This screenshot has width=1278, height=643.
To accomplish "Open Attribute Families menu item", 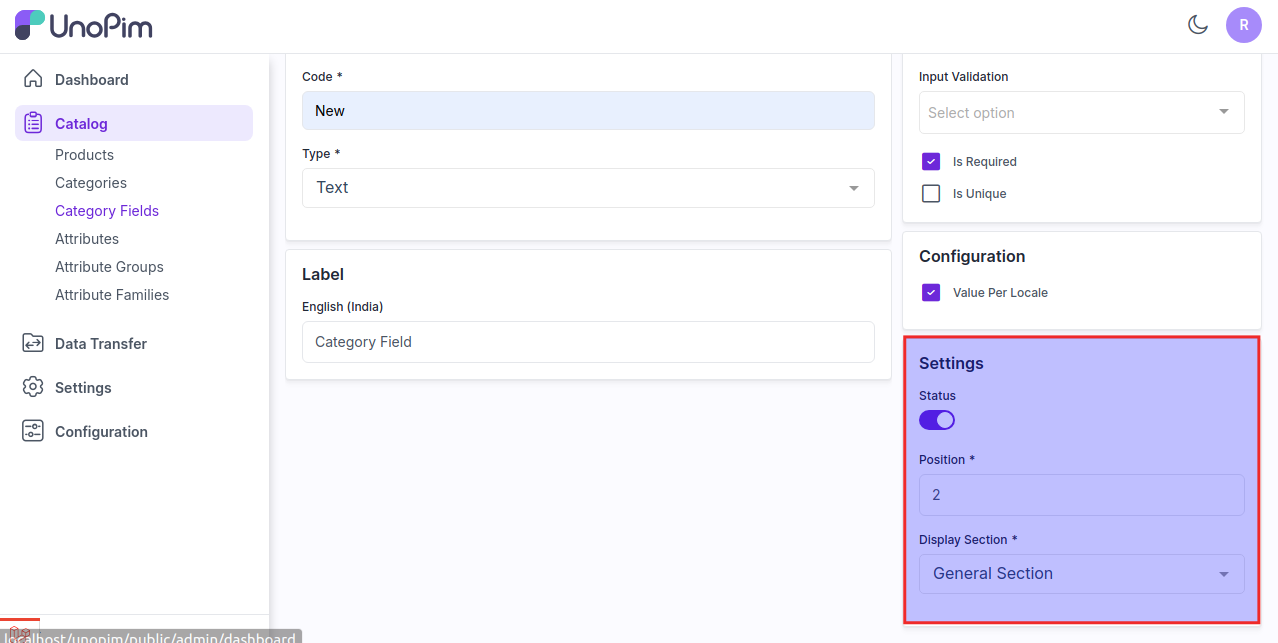I will (x=112, y=295).
